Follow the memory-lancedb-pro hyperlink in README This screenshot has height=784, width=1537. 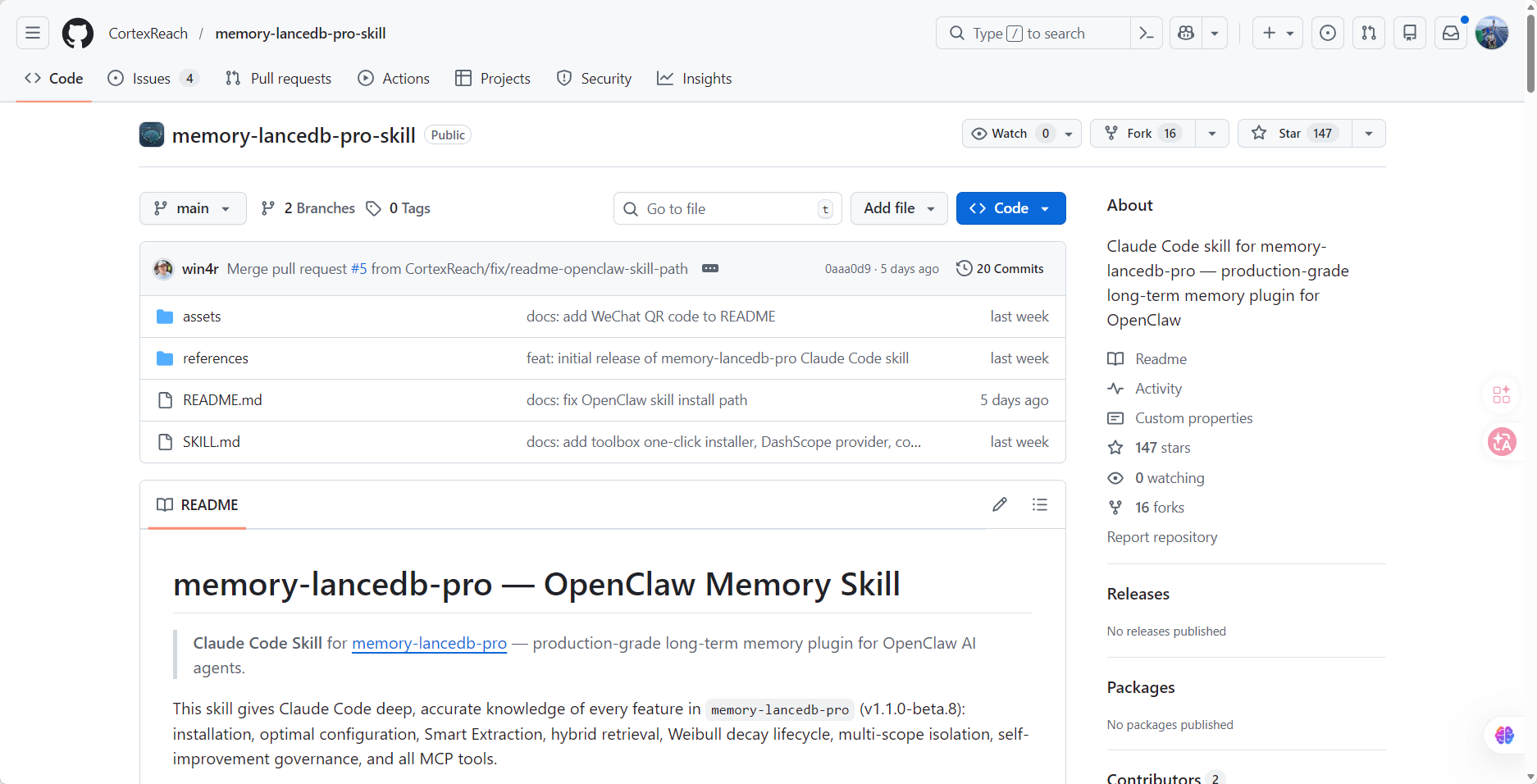click(429, 643)
